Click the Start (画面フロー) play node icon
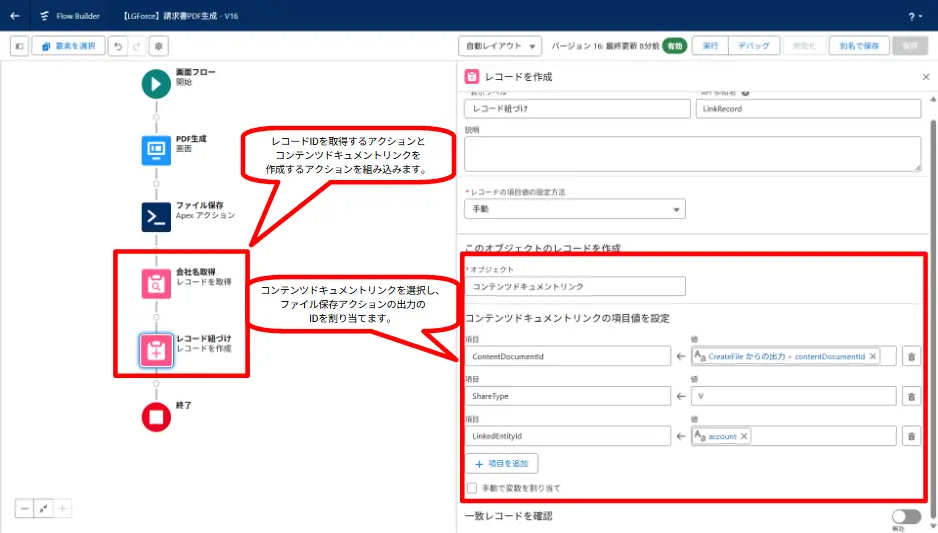 tap(156, 84)
